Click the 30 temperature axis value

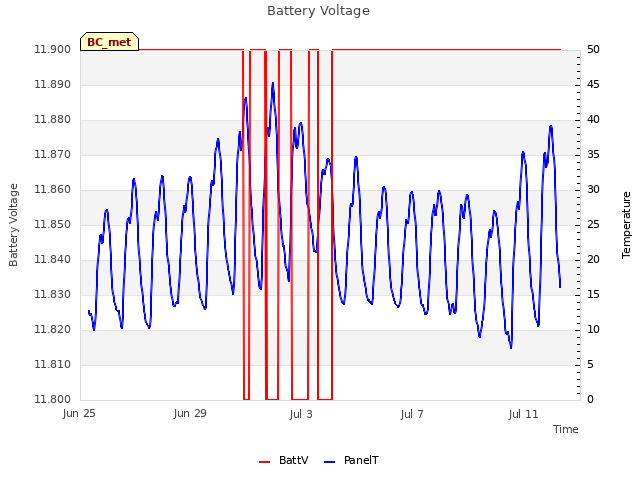593,190
